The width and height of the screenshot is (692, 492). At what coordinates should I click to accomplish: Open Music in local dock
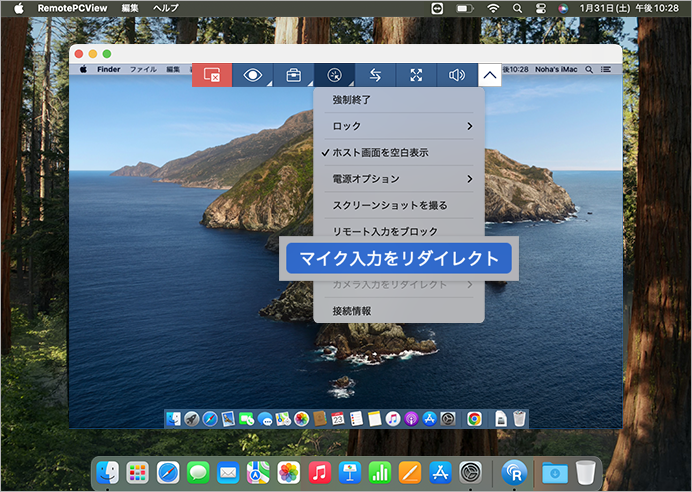tap(320, 473)
